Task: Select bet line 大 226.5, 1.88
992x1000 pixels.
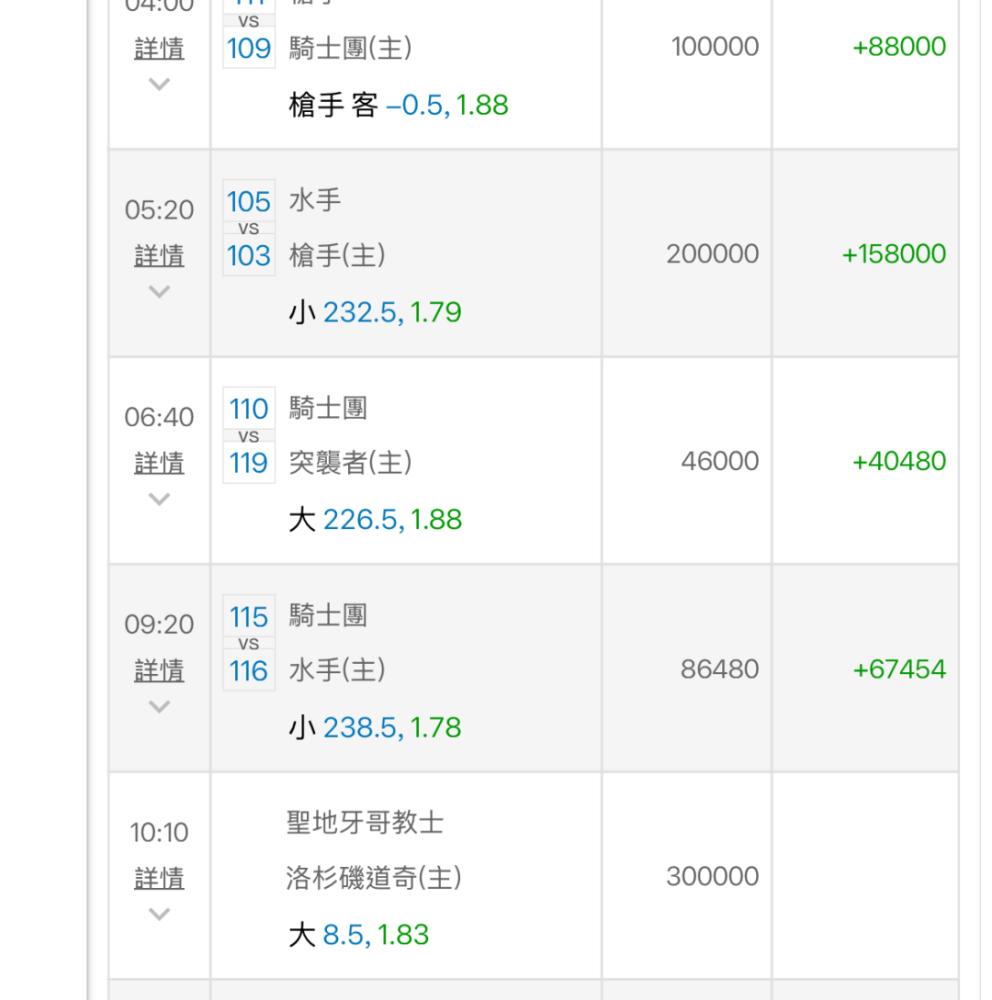Action: [375, 520]
